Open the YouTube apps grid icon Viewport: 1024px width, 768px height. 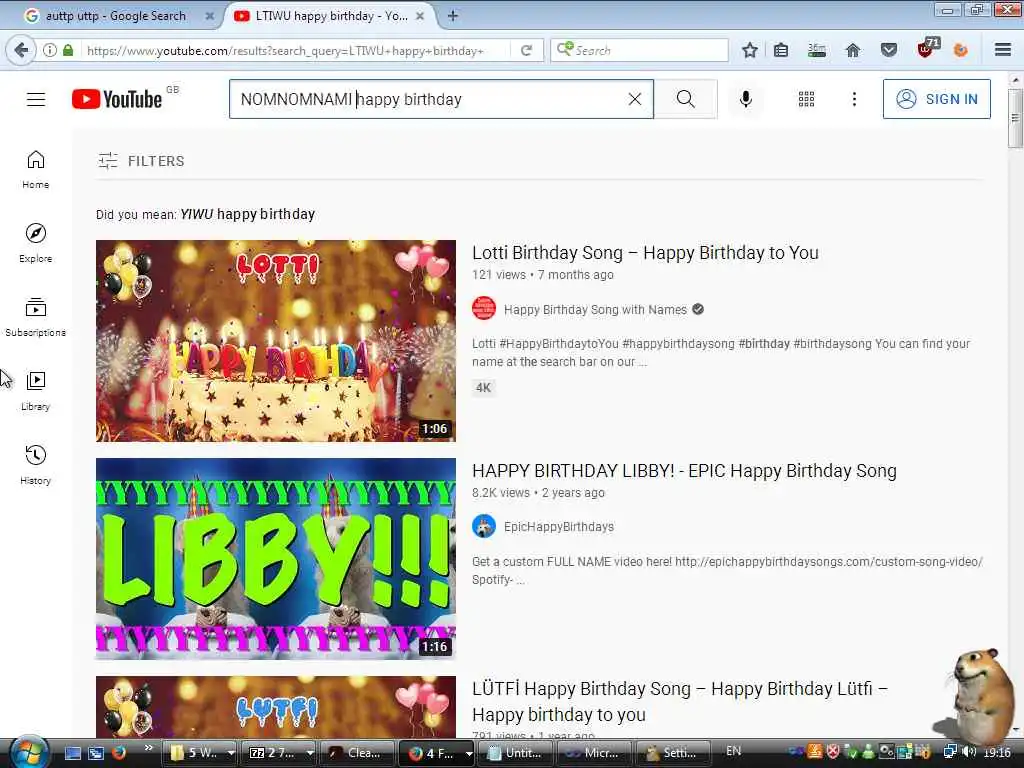click(807, 99)
